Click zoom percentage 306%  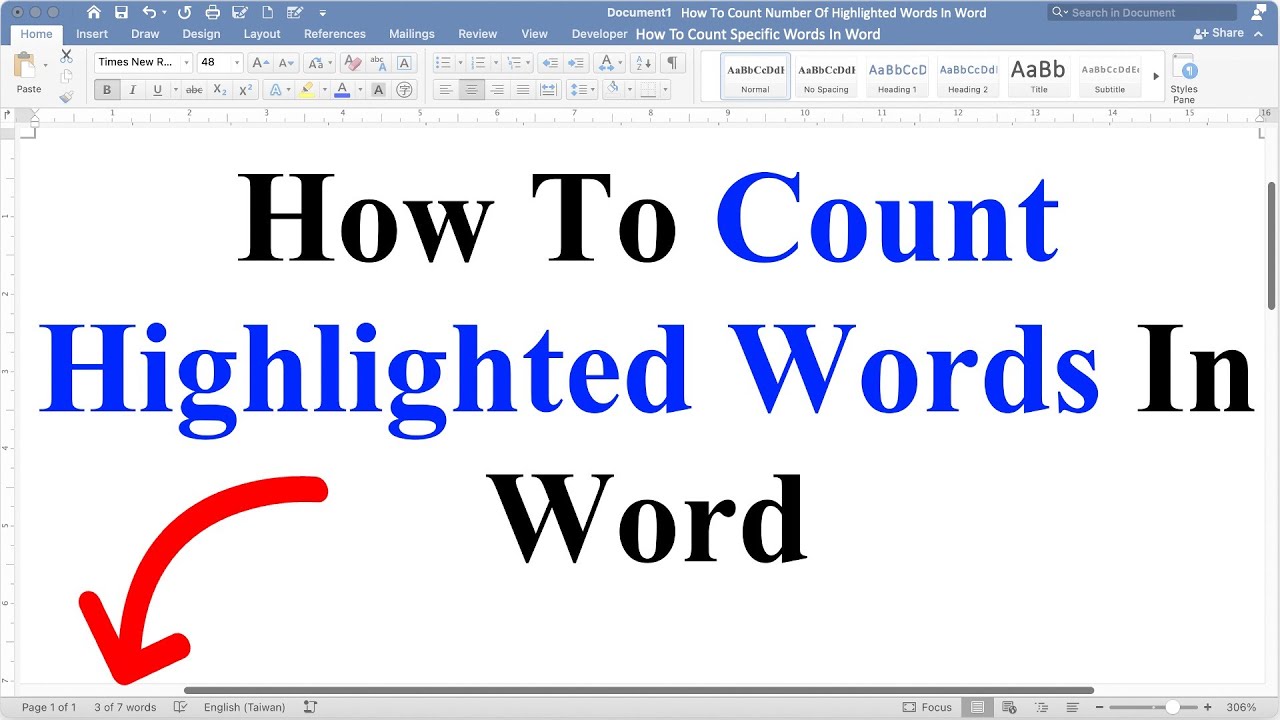[1241, 707]
